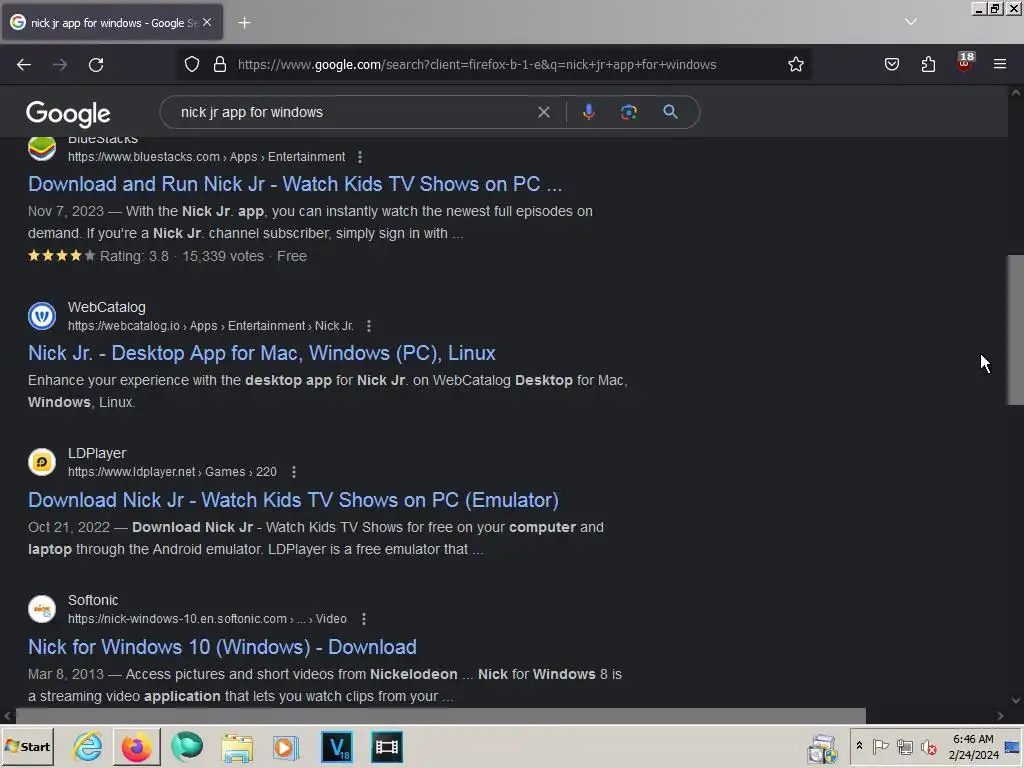Click the address bar URL
1024x768 pixels.
(477, 65)
